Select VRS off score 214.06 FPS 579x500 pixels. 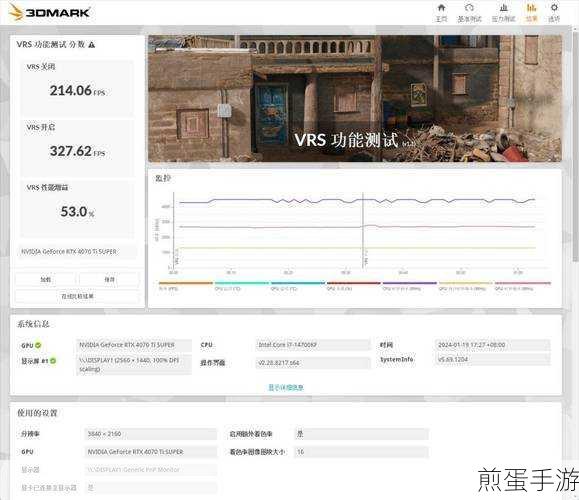(78, 90)
